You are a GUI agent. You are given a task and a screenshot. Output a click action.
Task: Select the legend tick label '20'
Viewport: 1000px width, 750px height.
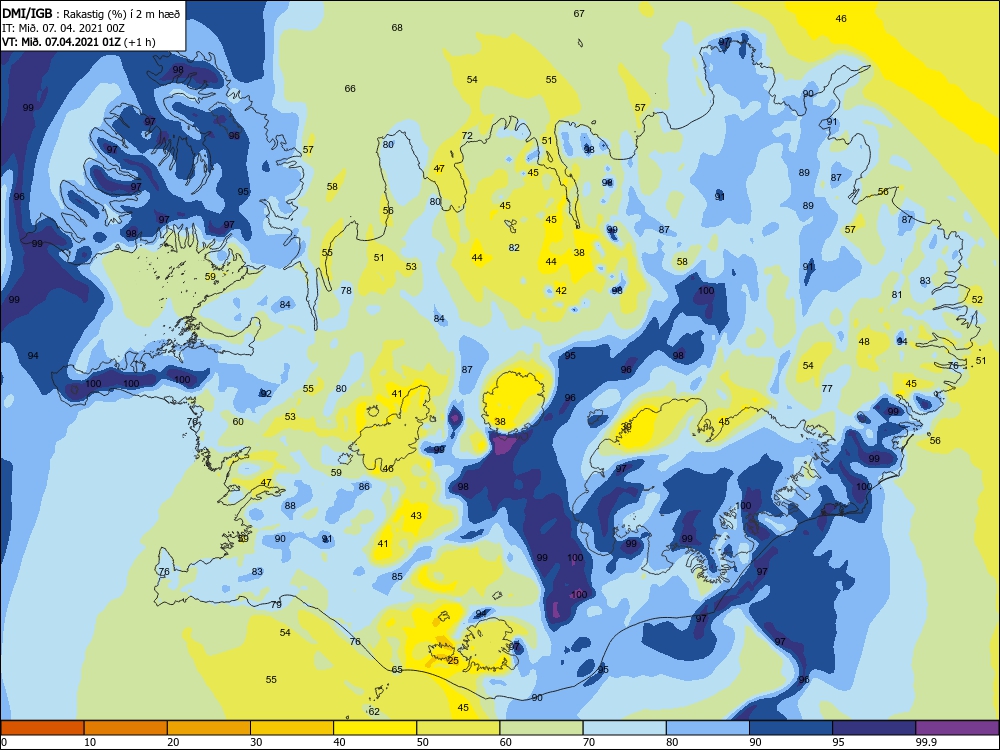[173, 742]
